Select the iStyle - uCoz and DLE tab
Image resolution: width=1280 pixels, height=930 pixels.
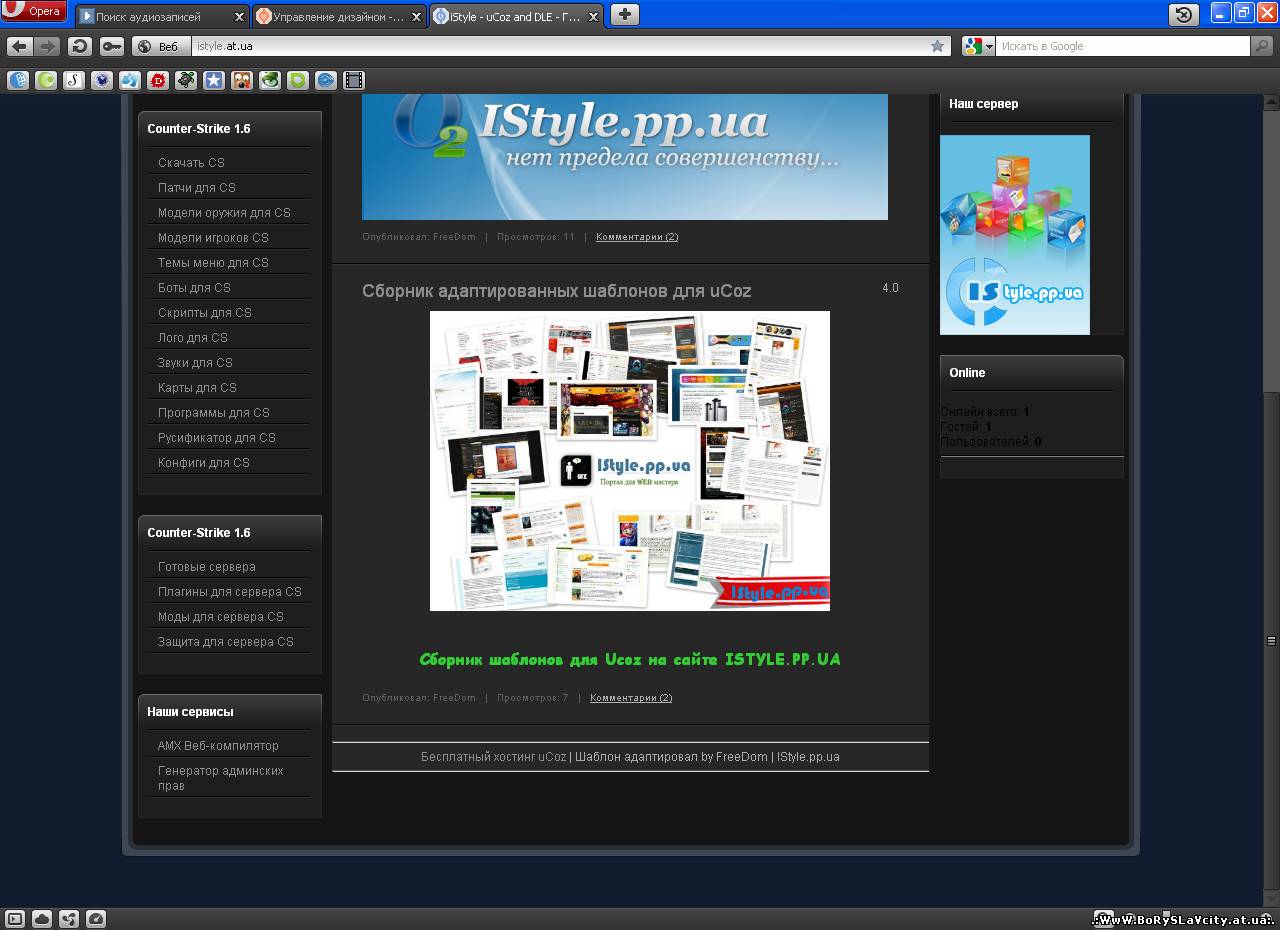pos(516,17)
